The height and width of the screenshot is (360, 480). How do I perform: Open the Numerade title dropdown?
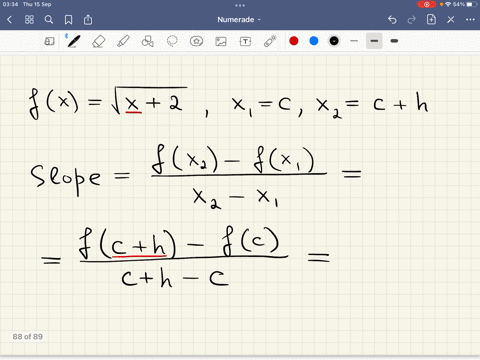239,20
